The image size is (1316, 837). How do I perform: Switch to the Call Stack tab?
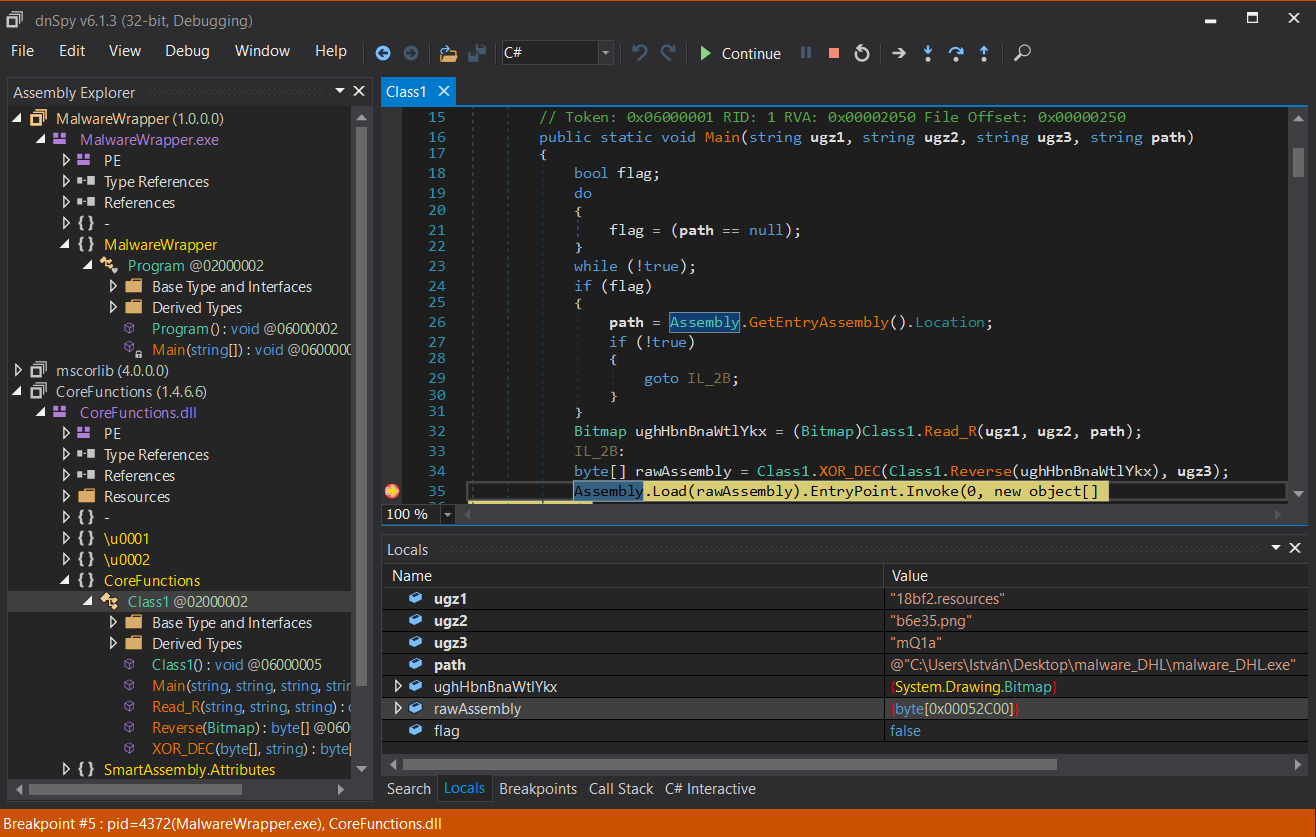tap(621, 789)
